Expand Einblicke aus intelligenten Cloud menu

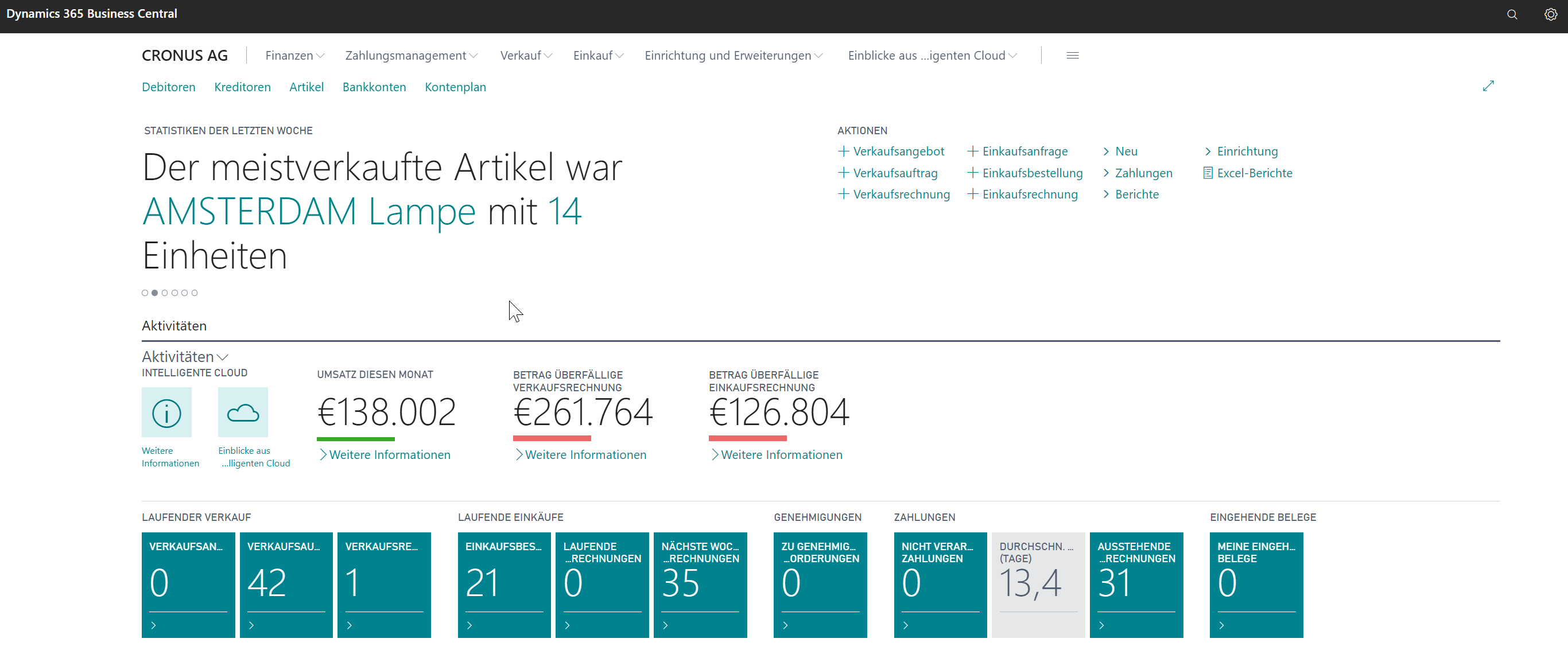pos(932,56)
